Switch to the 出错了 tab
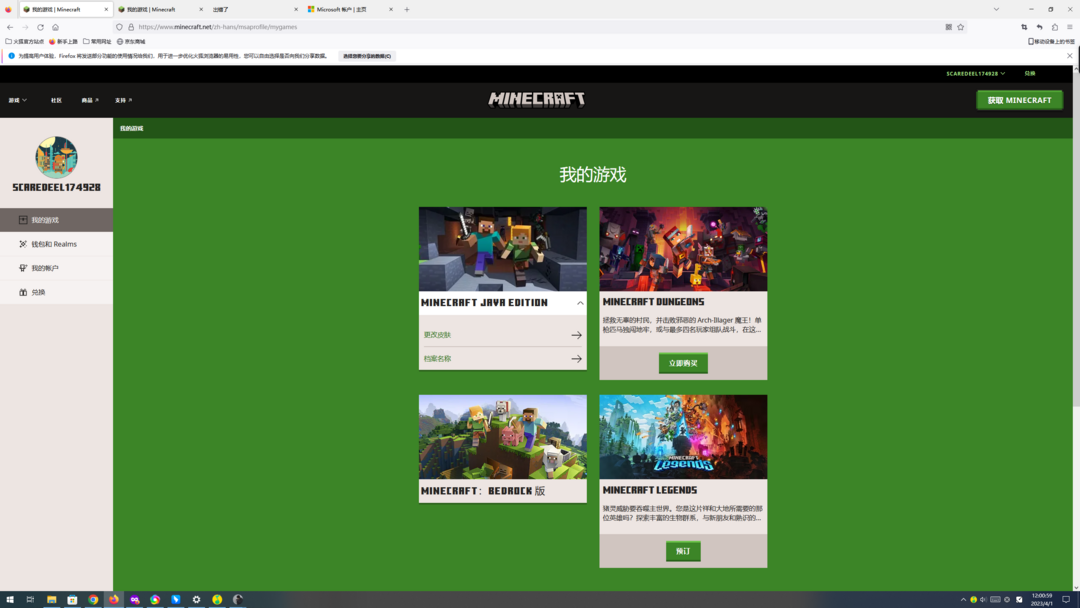This screenshot has width=1080, height=608. click(254, 9)
